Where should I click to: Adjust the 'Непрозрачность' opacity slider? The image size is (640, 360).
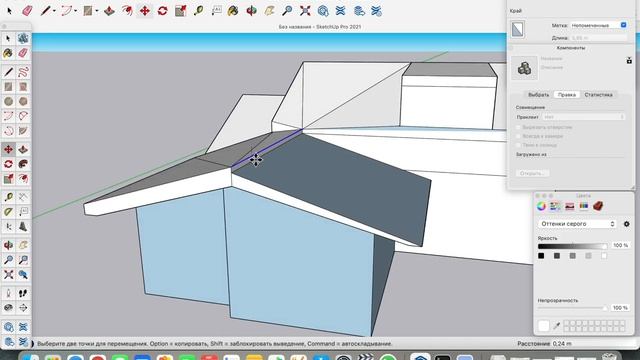pos(572,308)
